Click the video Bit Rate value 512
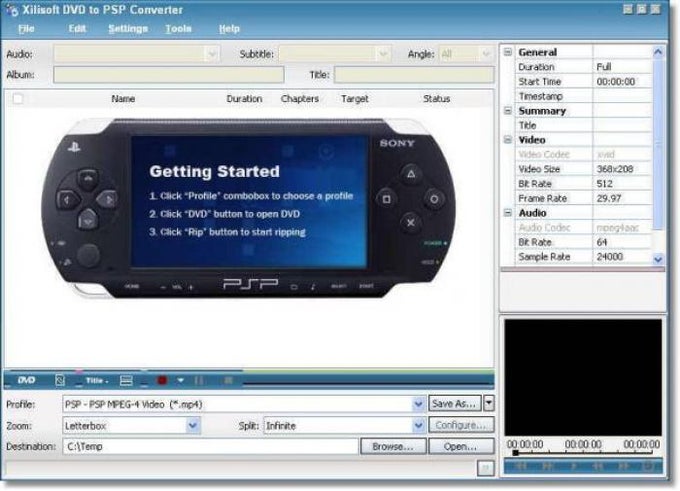680x491 pixels. tap(604, 183)
